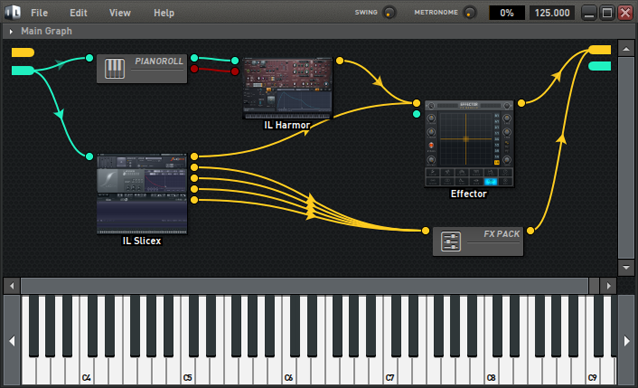Image resolution: width=638 pixels, height=388 pixels.
Task: Adjust the Swing knob
Action: pos(389,13)
